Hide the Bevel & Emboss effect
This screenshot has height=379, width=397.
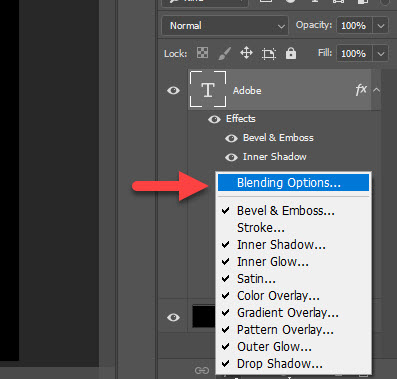231,138
